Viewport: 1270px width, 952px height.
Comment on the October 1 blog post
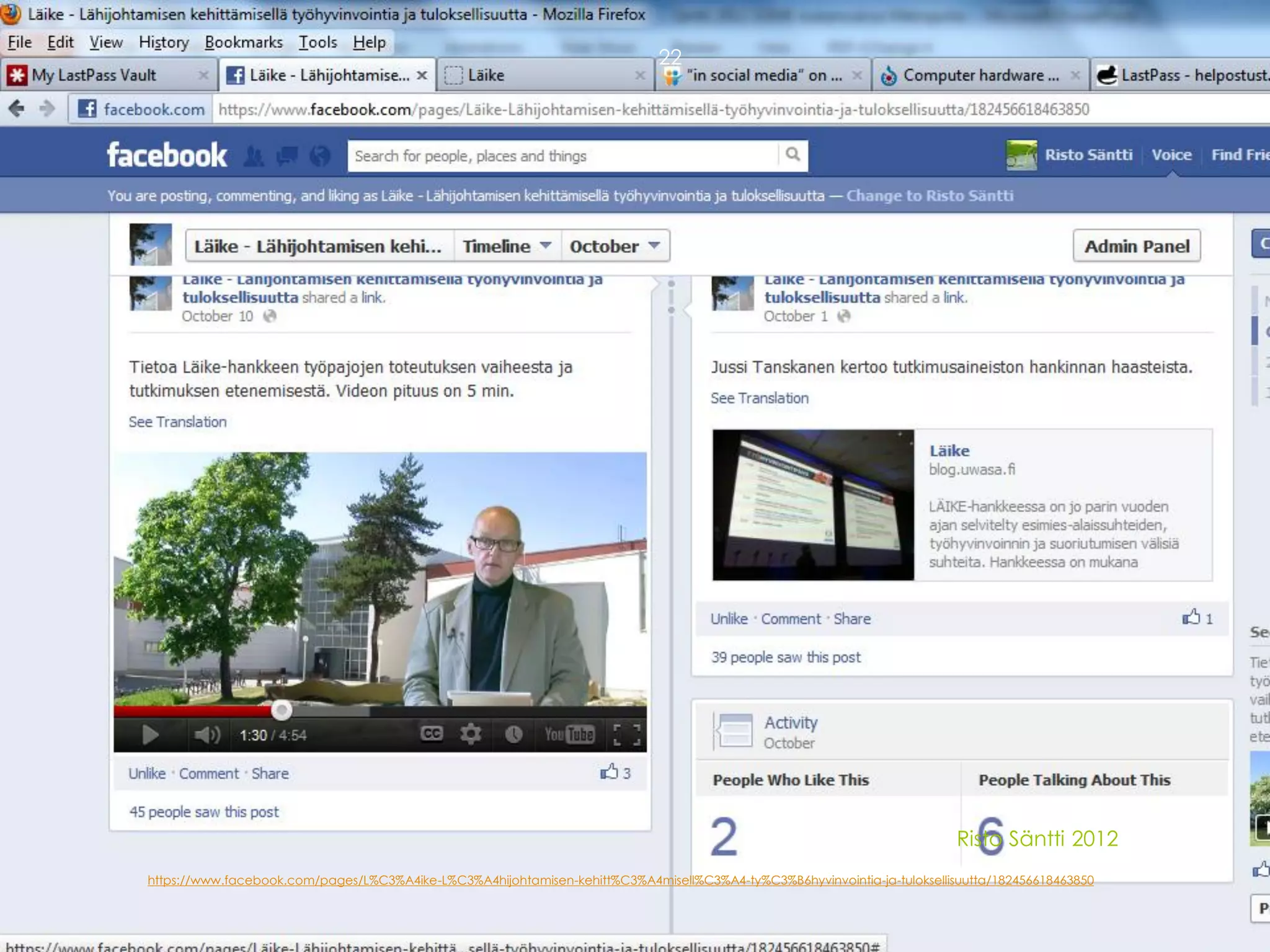(x=791, y=619)
